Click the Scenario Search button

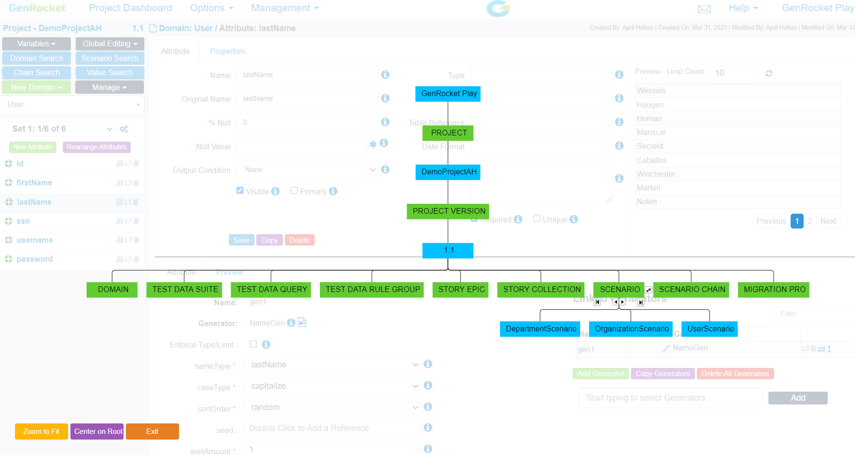(x=110, y=58)
